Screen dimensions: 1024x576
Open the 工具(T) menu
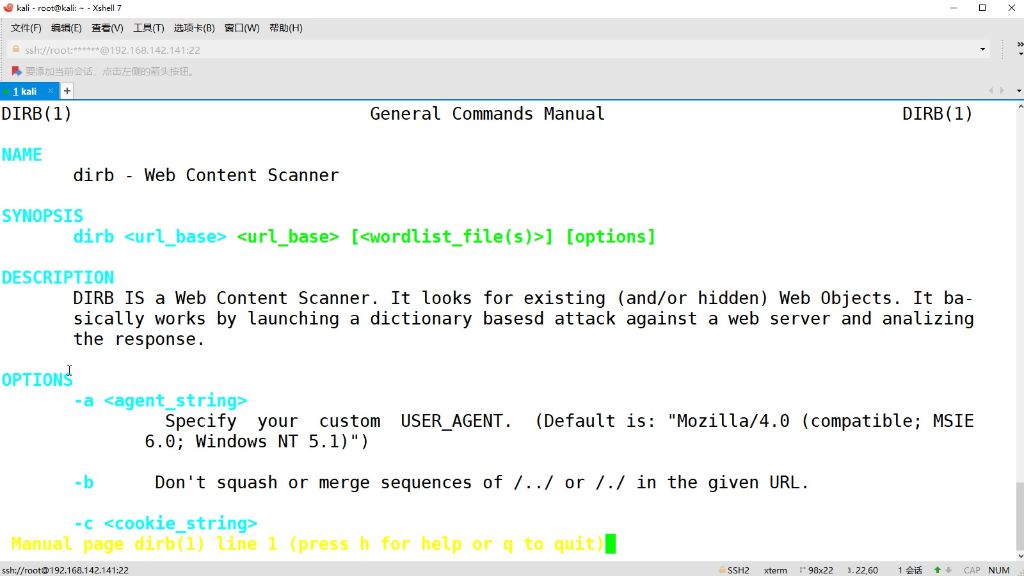click(x=148, y=28)
